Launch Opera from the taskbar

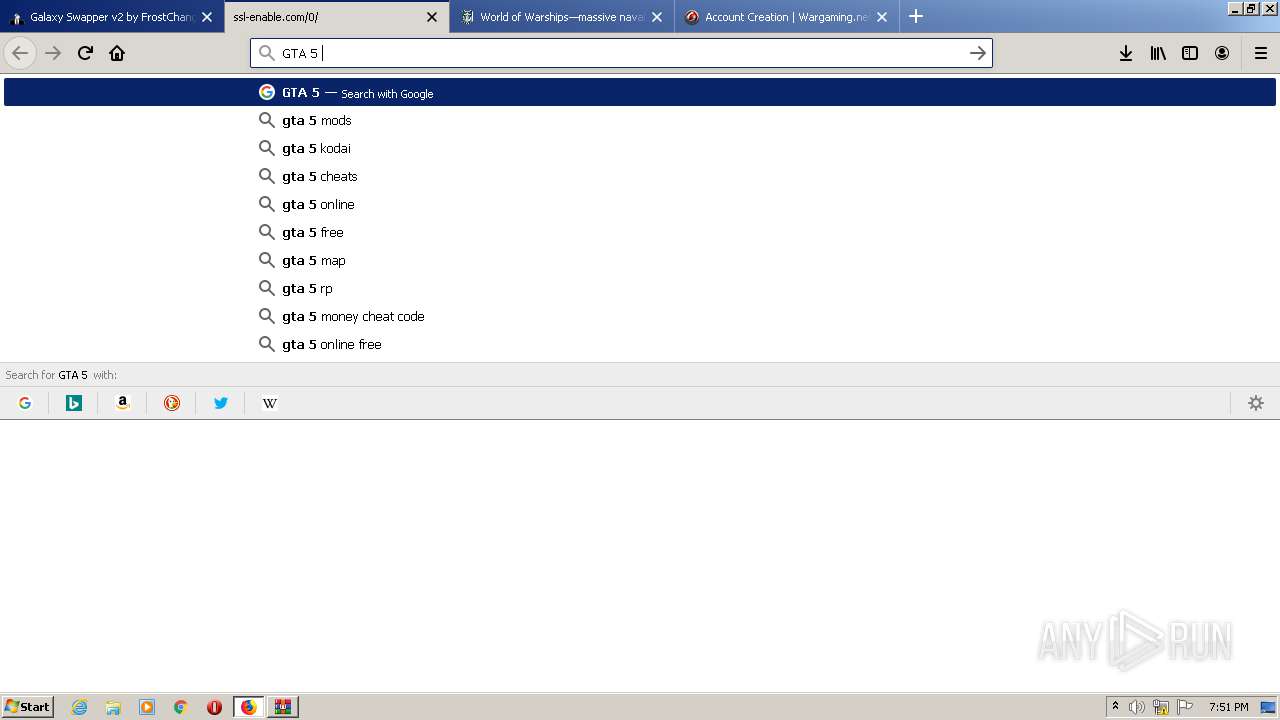[x=214, y=707]
